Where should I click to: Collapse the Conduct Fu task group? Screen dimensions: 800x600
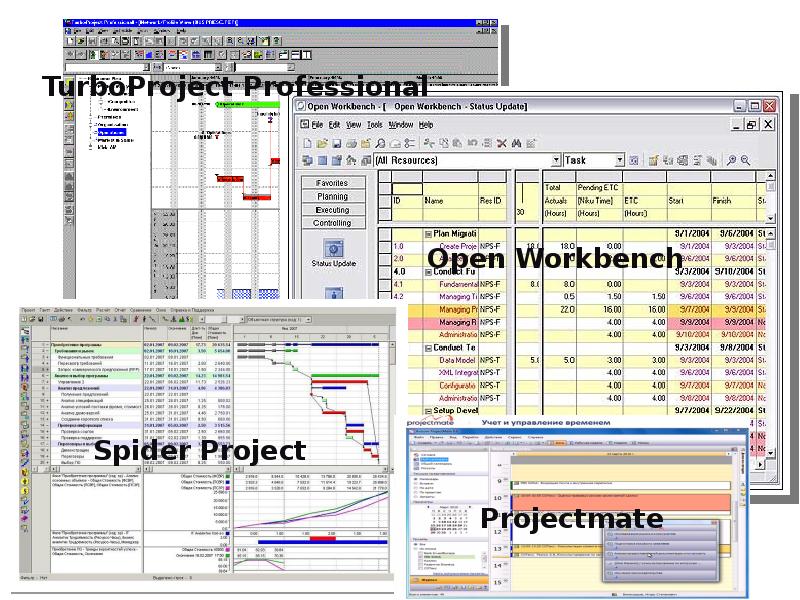click(x=429, y=272)
